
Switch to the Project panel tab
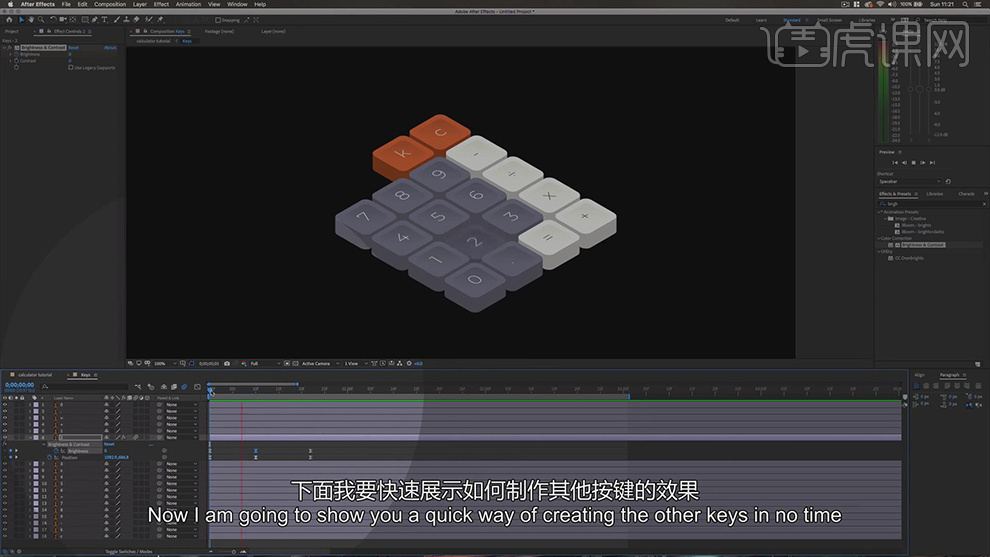pos(11,32)
